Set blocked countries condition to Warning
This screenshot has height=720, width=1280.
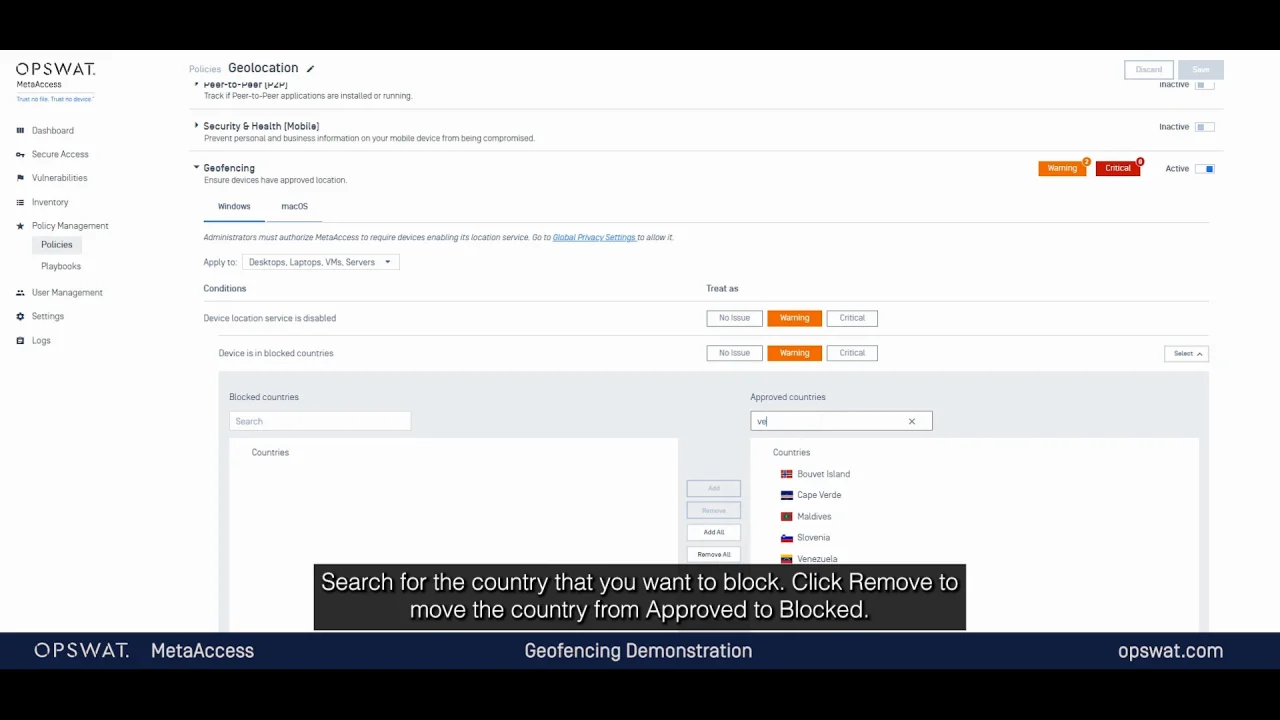click(x=794, y=353)
